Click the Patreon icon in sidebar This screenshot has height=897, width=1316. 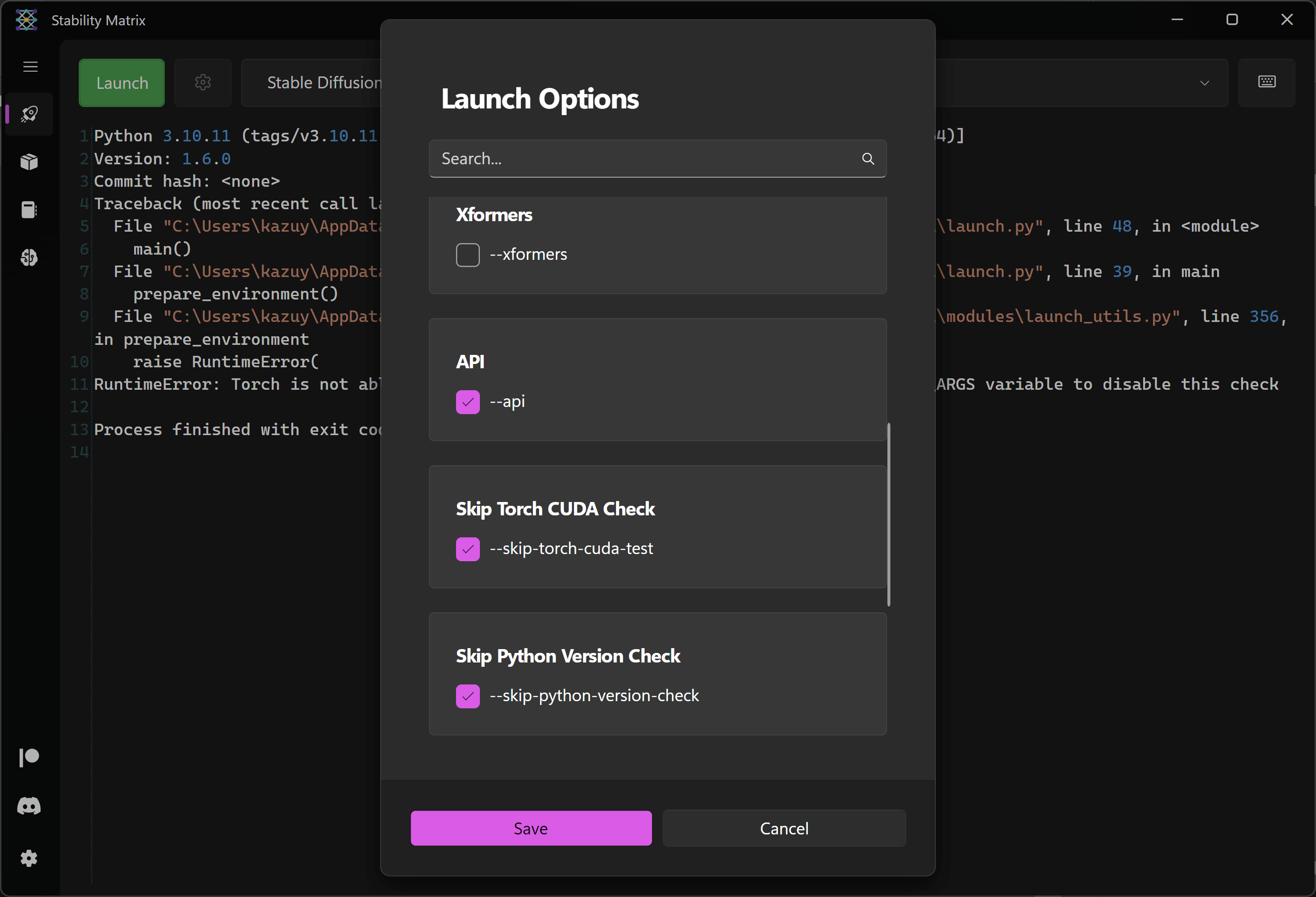[29, 757]
